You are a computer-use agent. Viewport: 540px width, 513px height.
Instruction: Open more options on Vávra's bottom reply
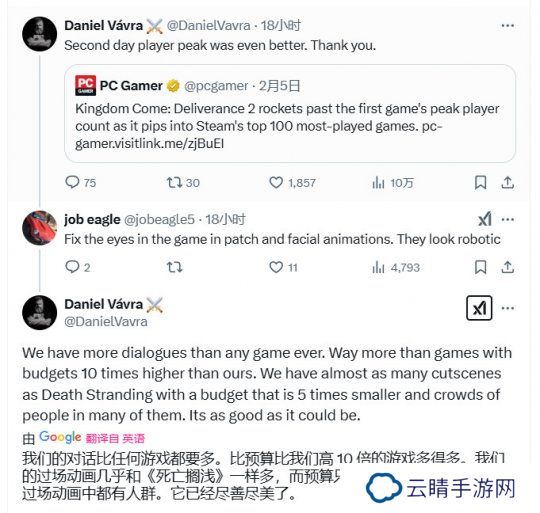[508, 308]
